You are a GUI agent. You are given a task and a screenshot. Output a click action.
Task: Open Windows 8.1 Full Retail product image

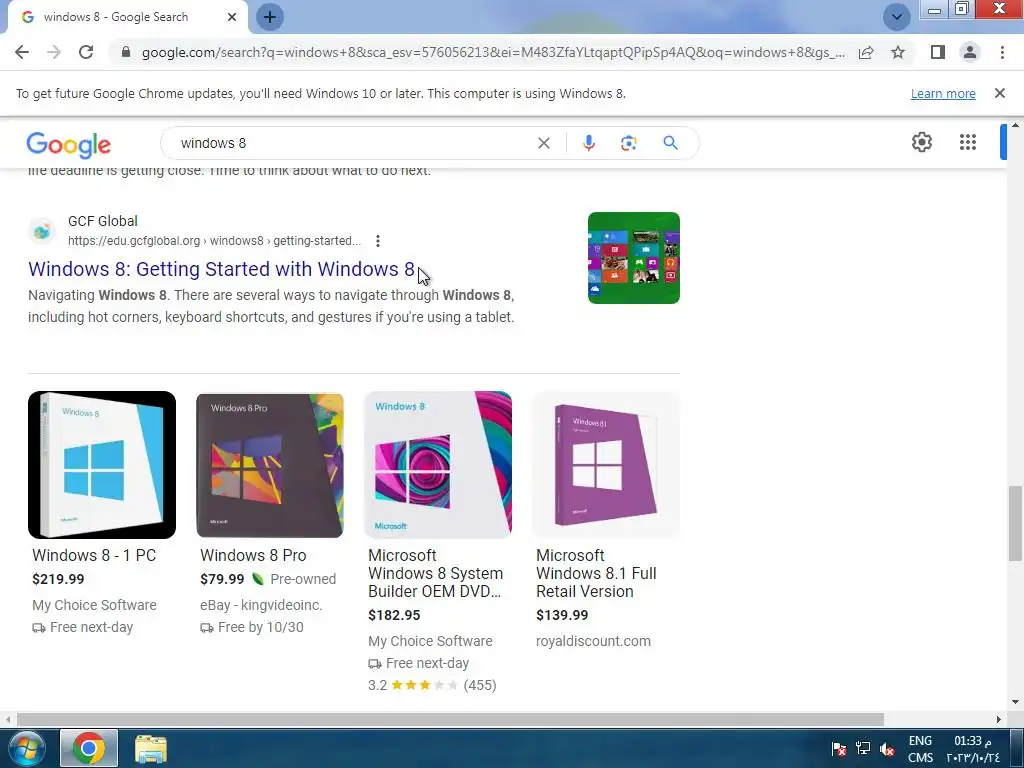tap(605, 465)
